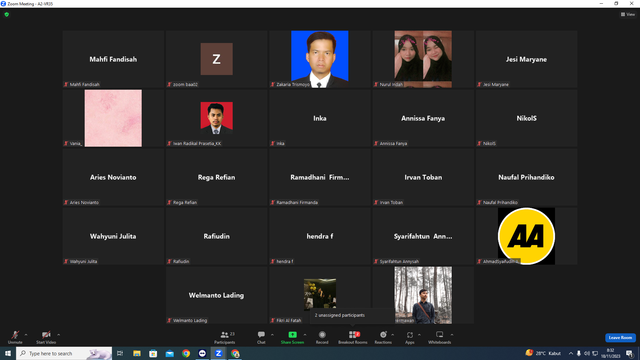
Task: Open share screen options arrow
Action: point(305,335)
